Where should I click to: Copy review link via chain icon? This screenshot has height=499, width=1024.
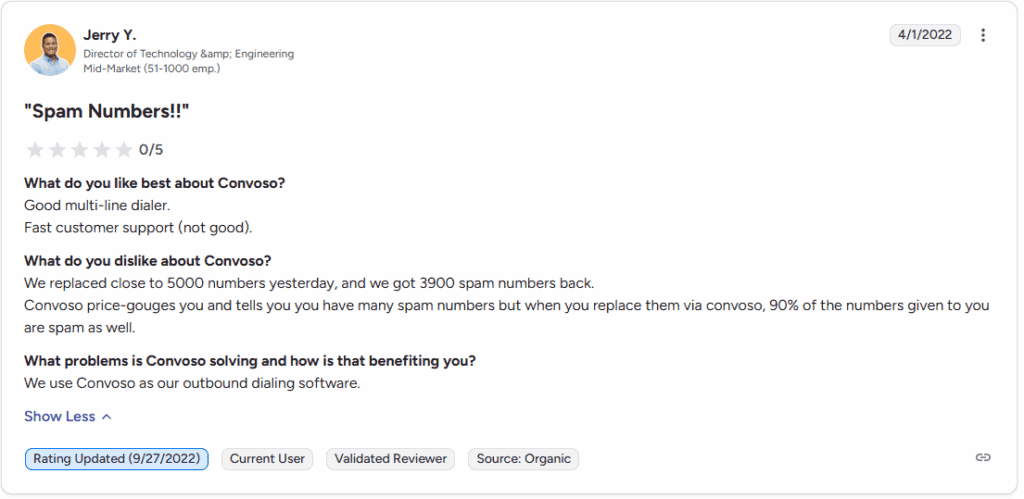coord(983,457)
